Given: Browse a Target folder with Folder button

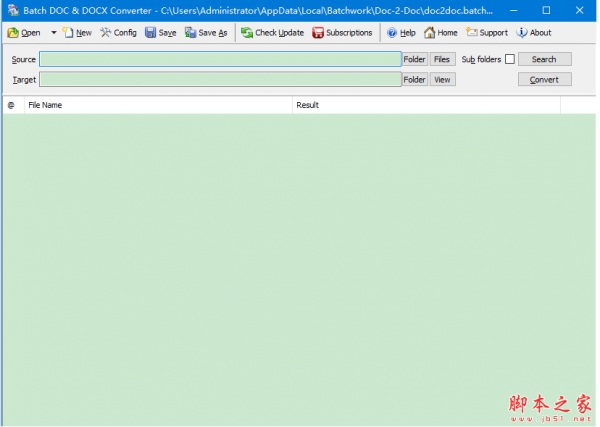Looking at the screenshot, I should 414,80.
